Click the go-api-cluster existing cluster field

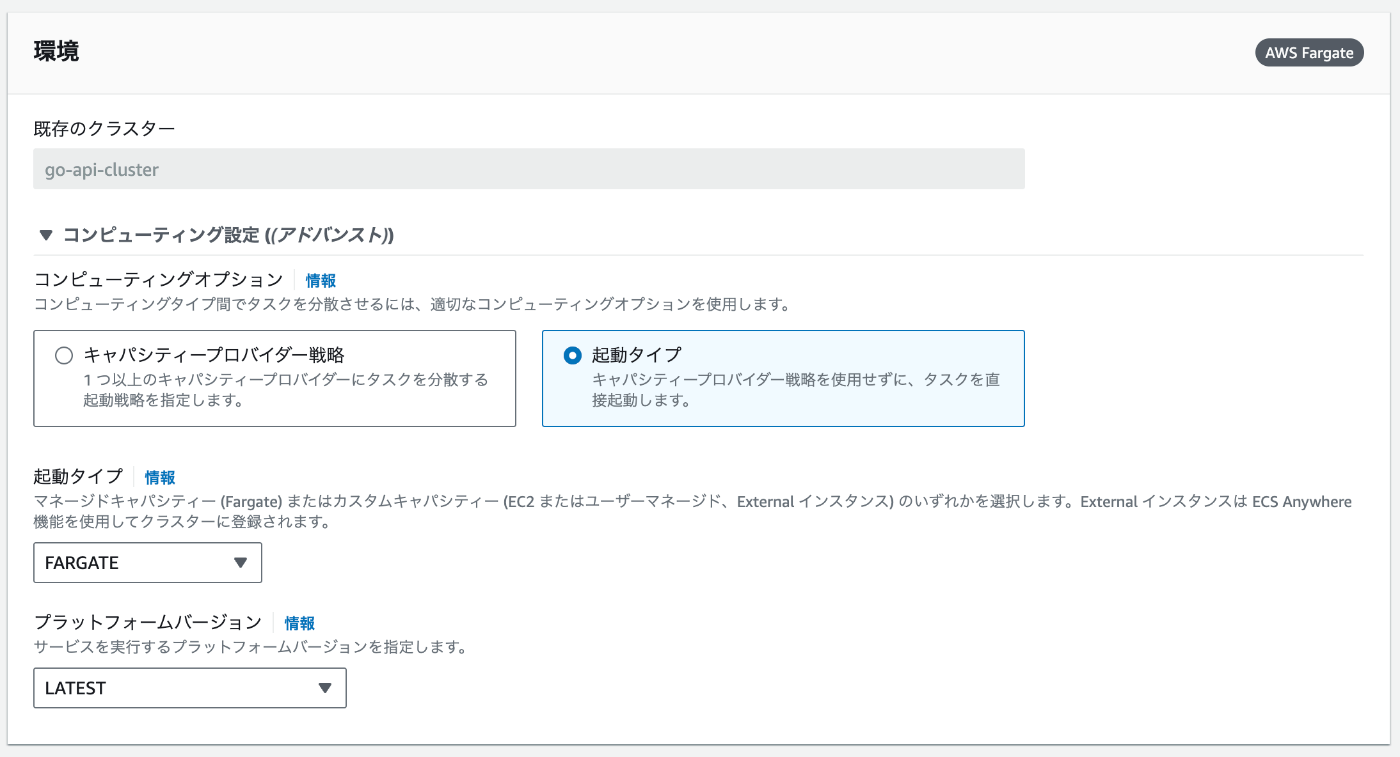(x=528, y=170)
